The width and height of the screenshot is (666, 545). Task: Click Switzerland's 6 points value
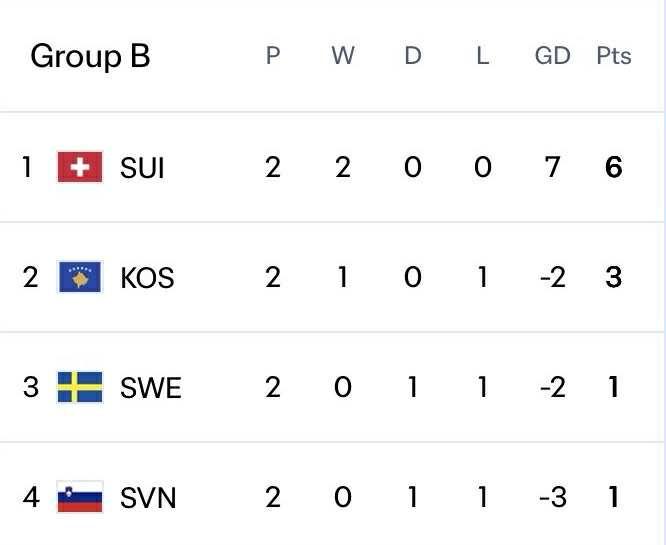613,167
